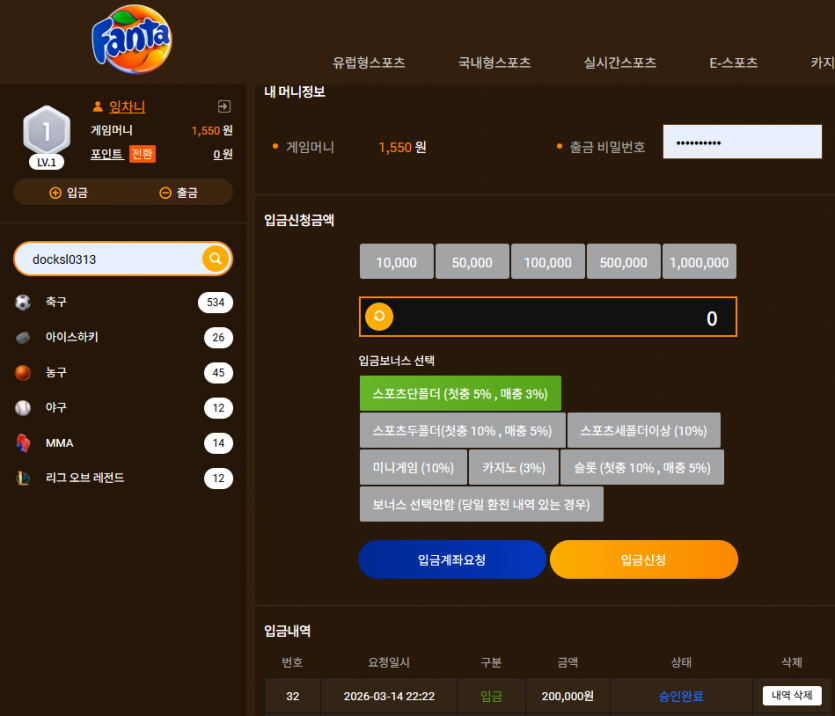Viewport: 835px width, 716px height.
Task: Click the orange 입금신청 button
Action: click(x=644, y=559)
